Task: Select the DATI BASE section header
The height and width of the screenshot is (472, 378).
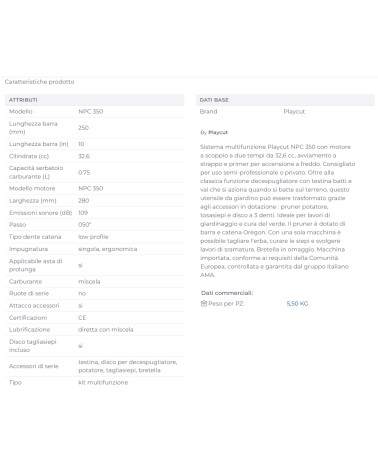Action: coord(285,100)
